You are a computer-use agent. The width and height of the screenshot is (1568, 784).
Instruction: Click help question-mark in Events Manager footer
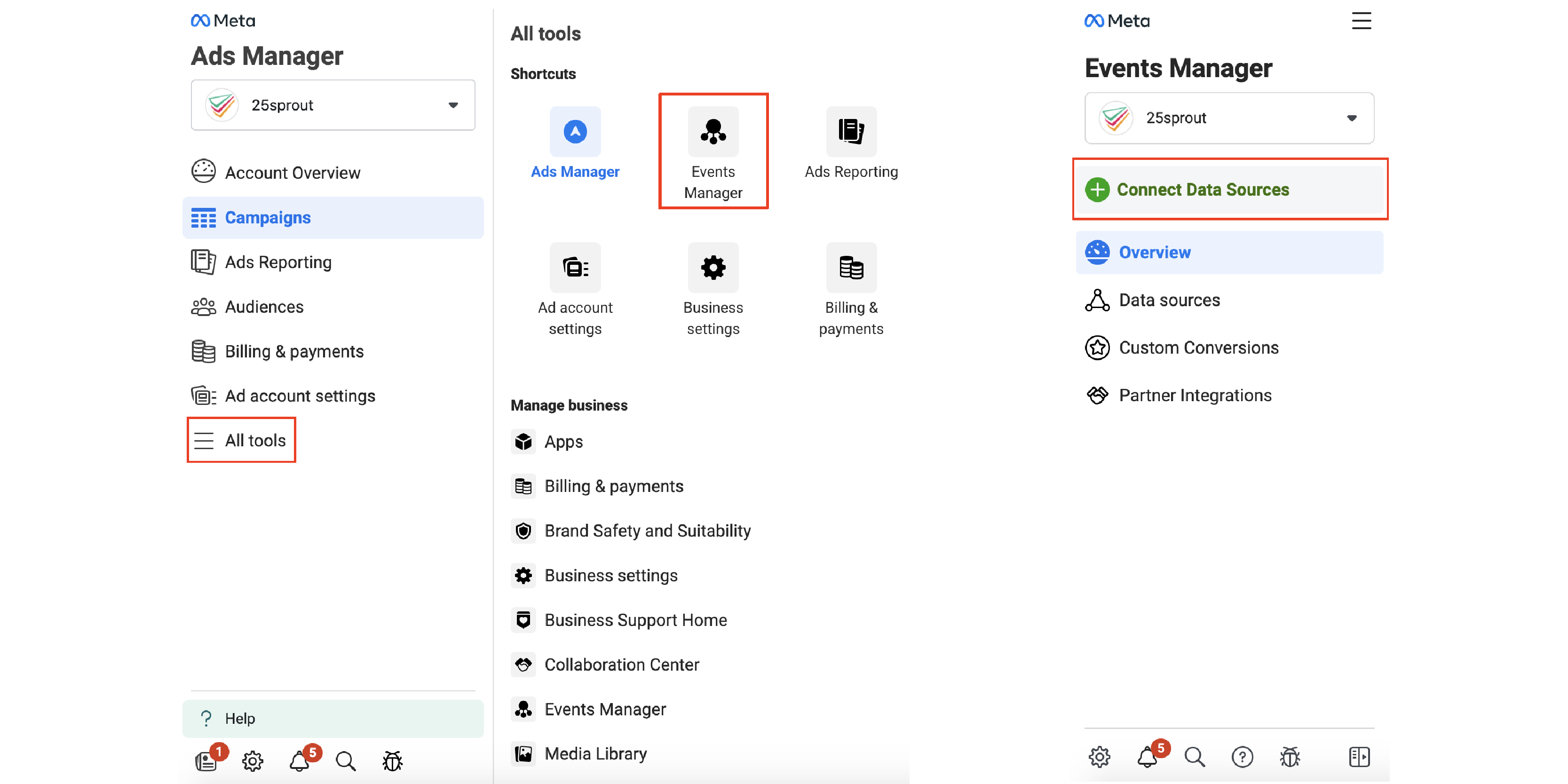click(1242, 757)
